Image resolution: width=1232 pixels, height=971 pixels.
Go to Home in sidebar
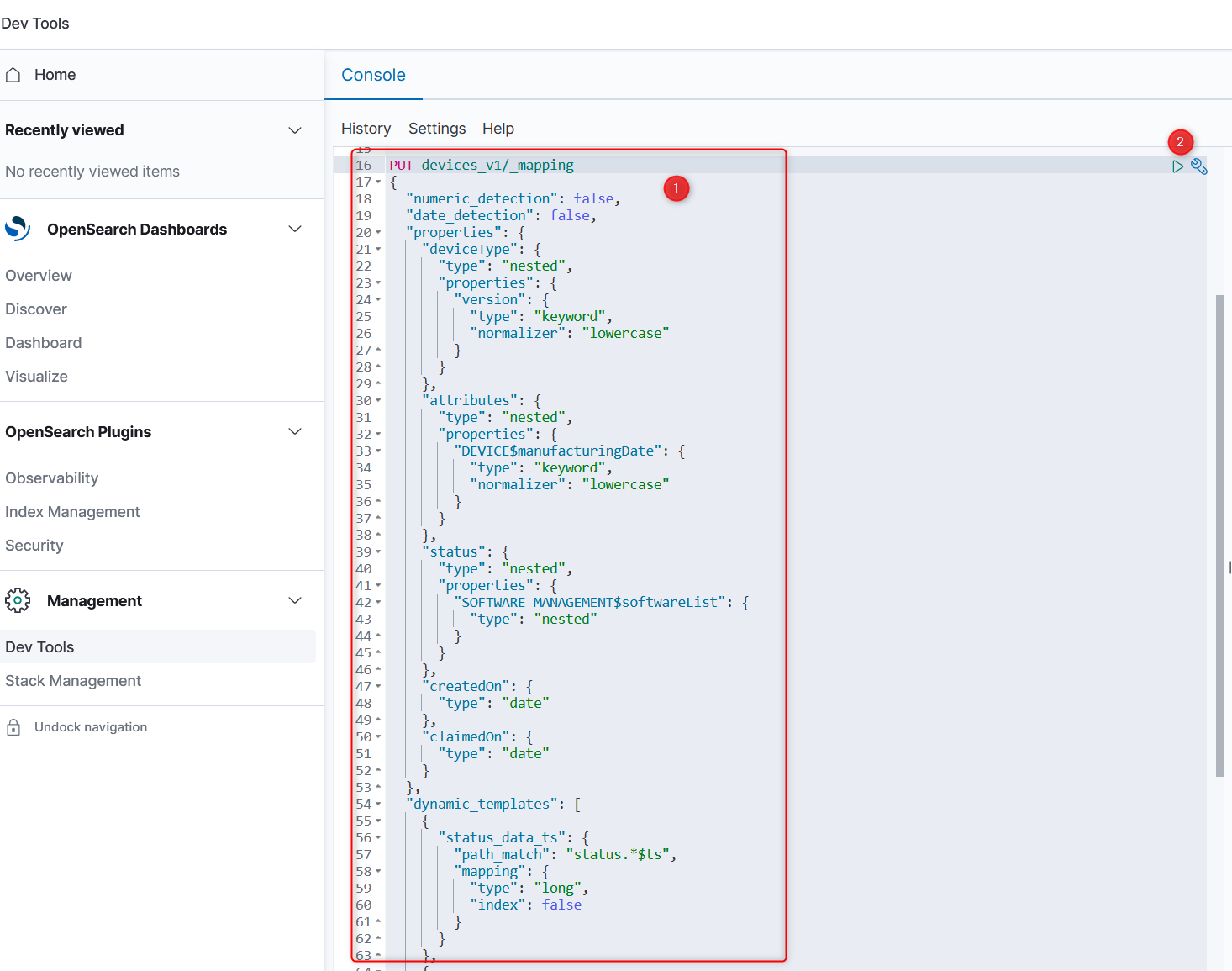(x=55, y=75)
